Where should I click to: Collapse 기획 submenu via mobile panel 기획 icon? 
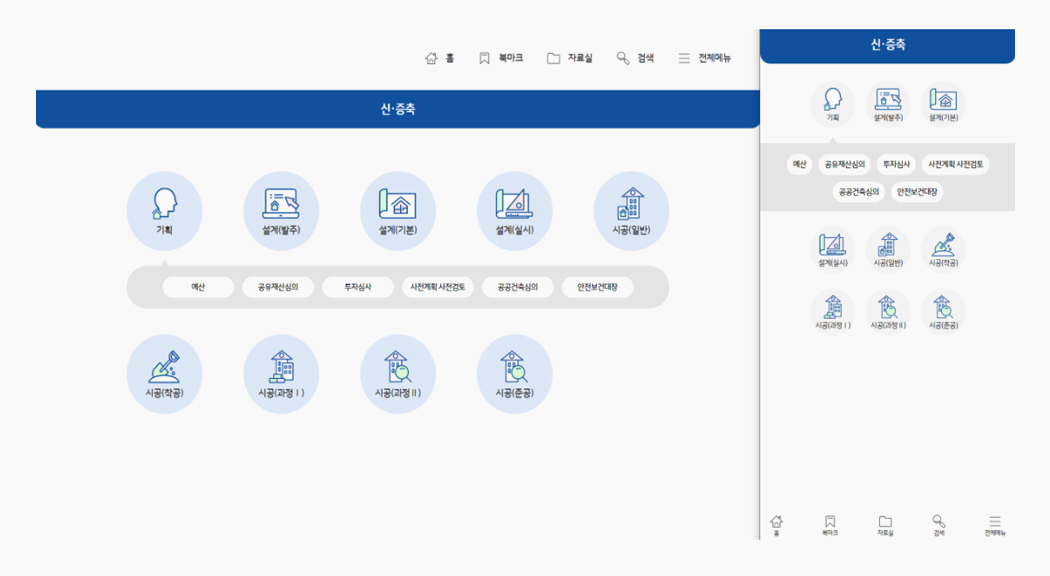pyautogui.click(x=832, y=103)
